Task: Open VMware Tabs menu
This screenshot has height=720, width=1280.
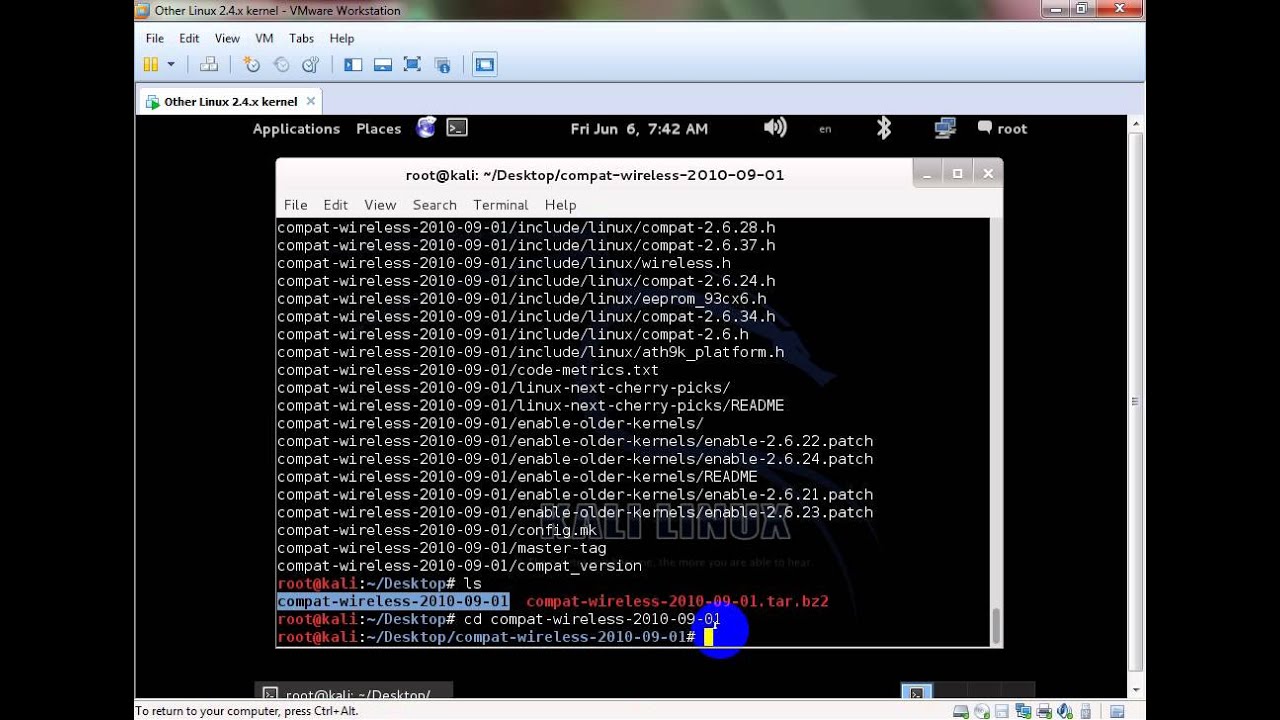Action: click(x=301, y=38)
